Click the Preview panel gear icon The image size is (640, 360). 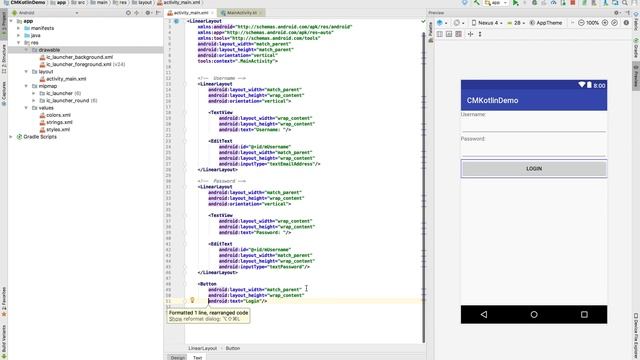coord(616,13)
